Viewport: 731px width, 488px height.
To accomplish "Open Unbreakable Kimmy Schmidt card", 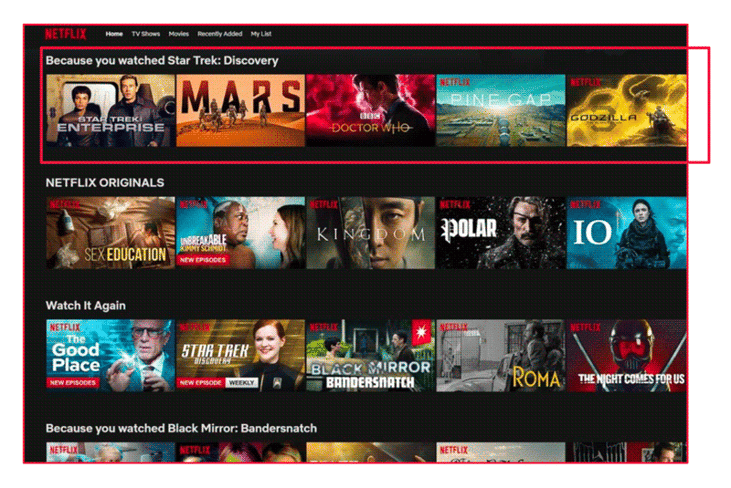I will (x=241, y=233).
